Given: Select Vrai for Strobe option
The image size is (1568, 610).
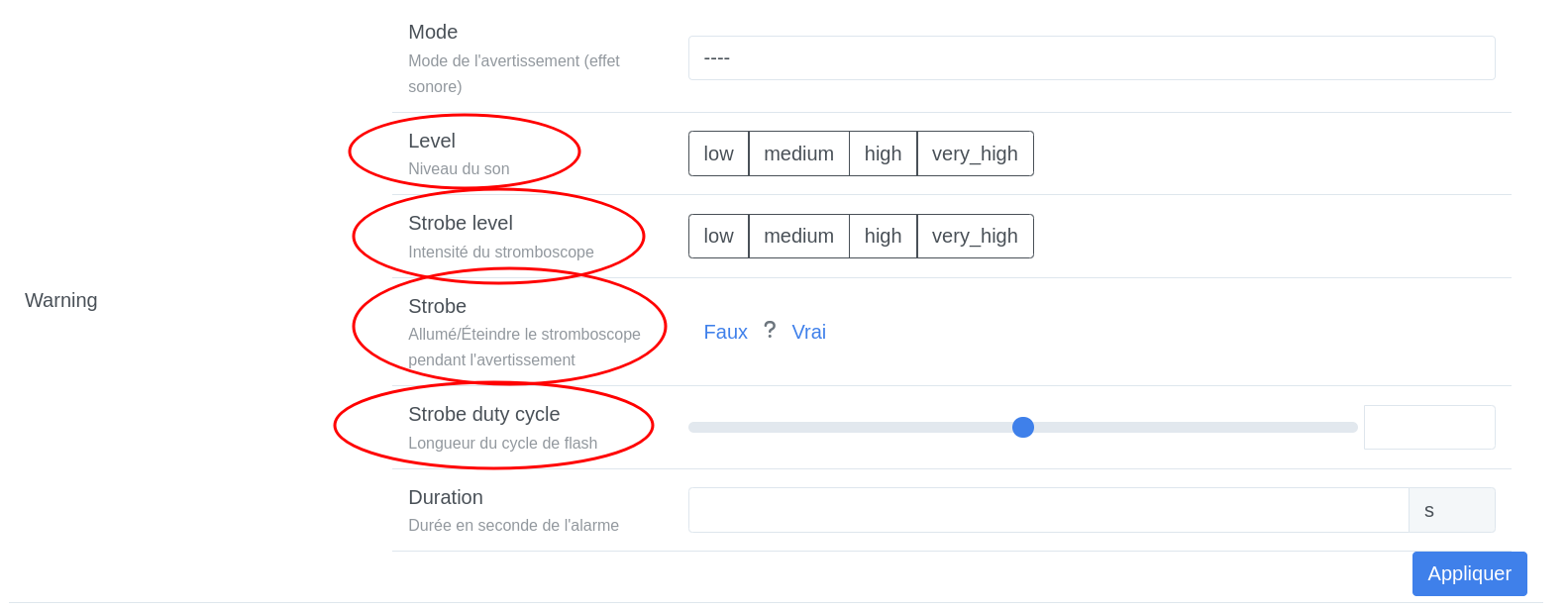Looking at the screenshot, I should click(808, 333).
